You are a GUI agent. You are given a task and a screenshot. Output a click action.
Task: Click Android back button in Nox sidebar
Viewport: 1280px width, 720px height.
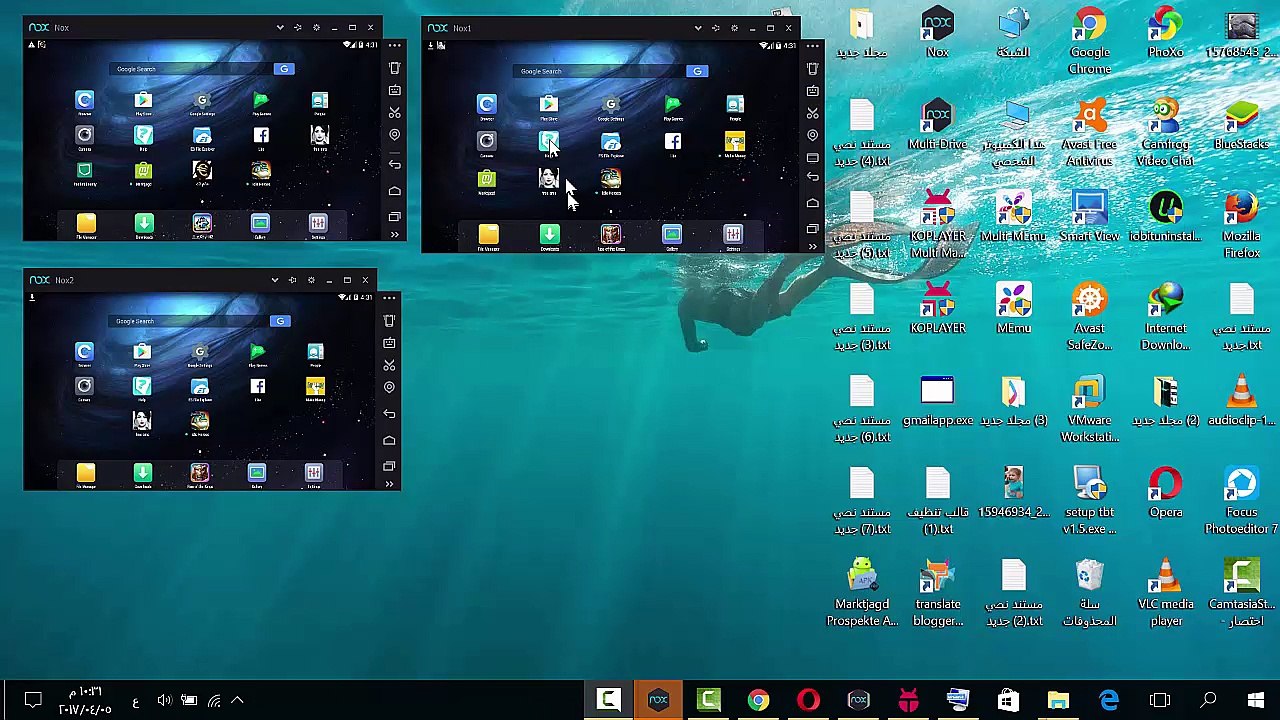pyautogui.click(x=395, y=164)
